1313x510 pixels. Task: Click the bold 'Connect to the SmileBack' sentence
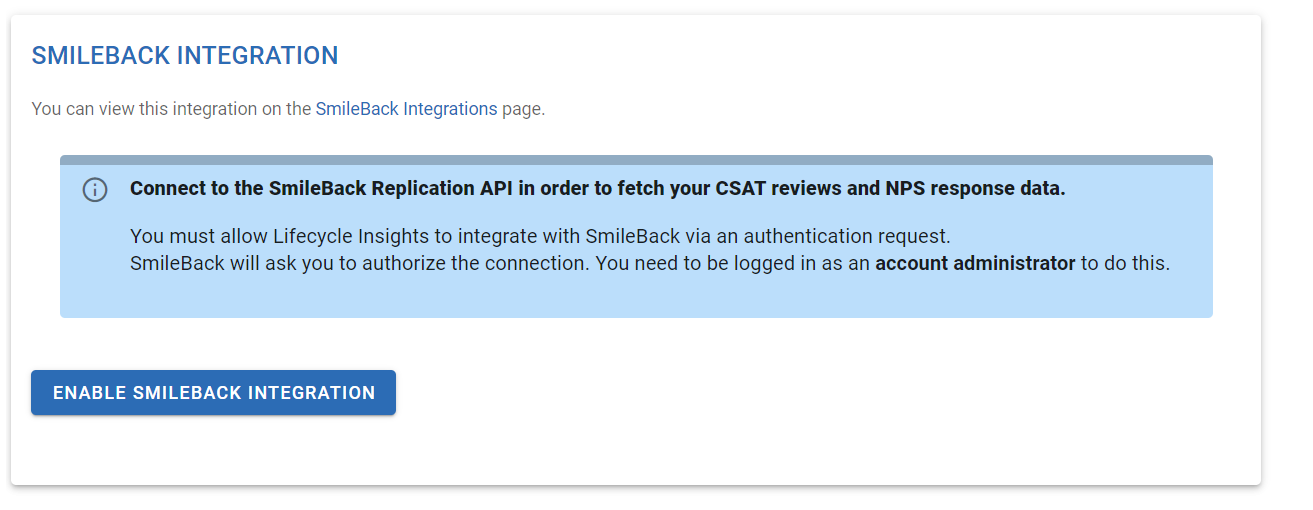597,189
